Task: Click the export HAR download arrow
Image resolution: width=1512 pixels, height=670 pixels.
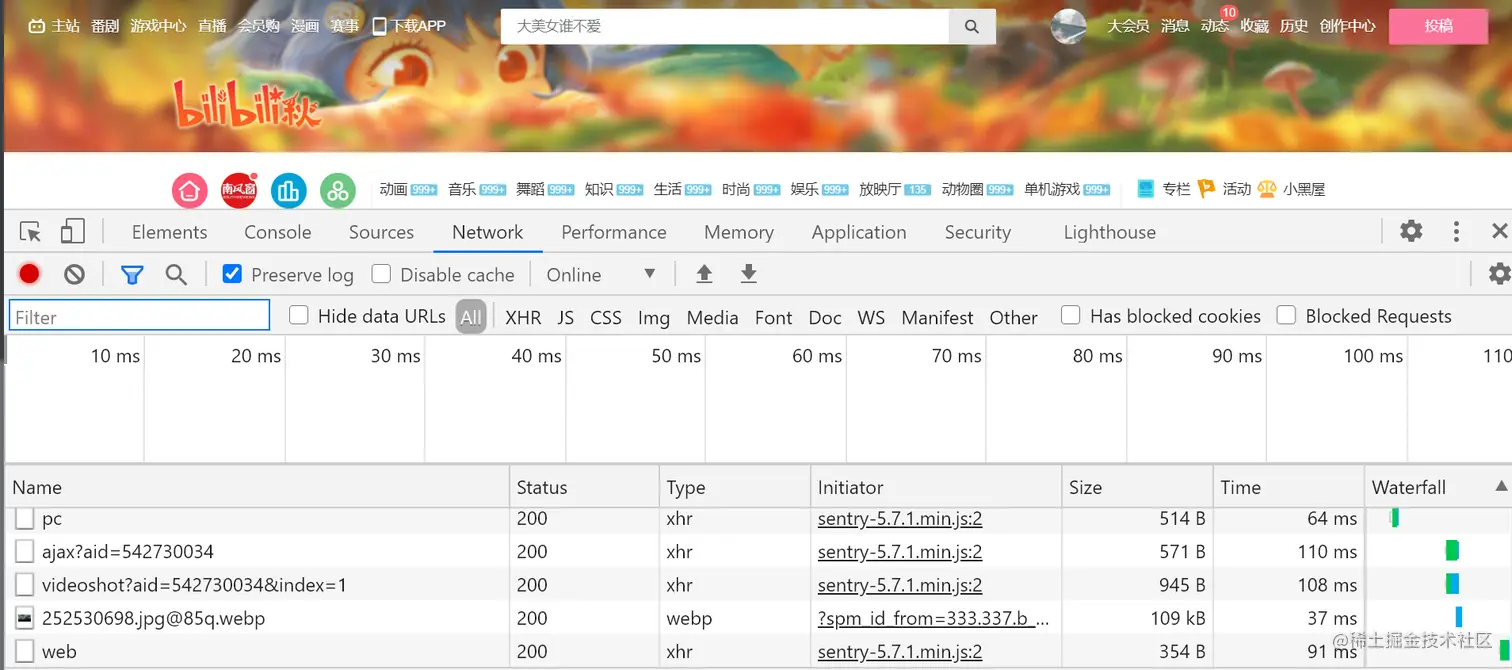Action: [x=748, y=274]
